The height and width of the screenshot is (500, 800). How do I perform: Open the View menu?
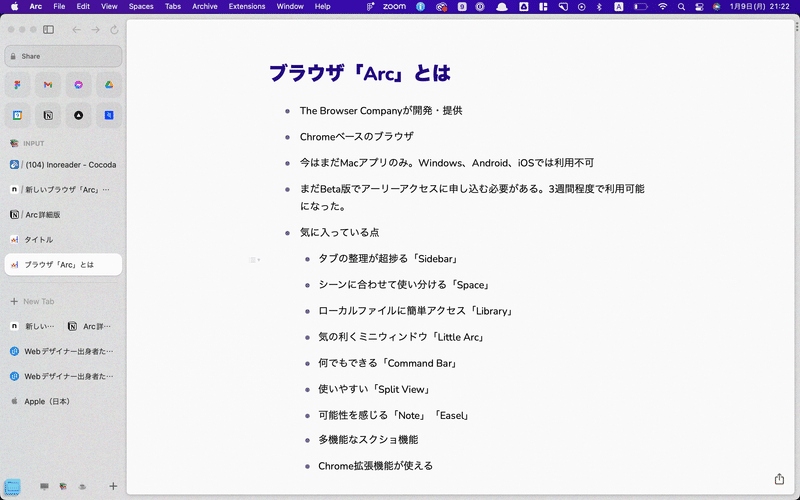click(109, 7)
